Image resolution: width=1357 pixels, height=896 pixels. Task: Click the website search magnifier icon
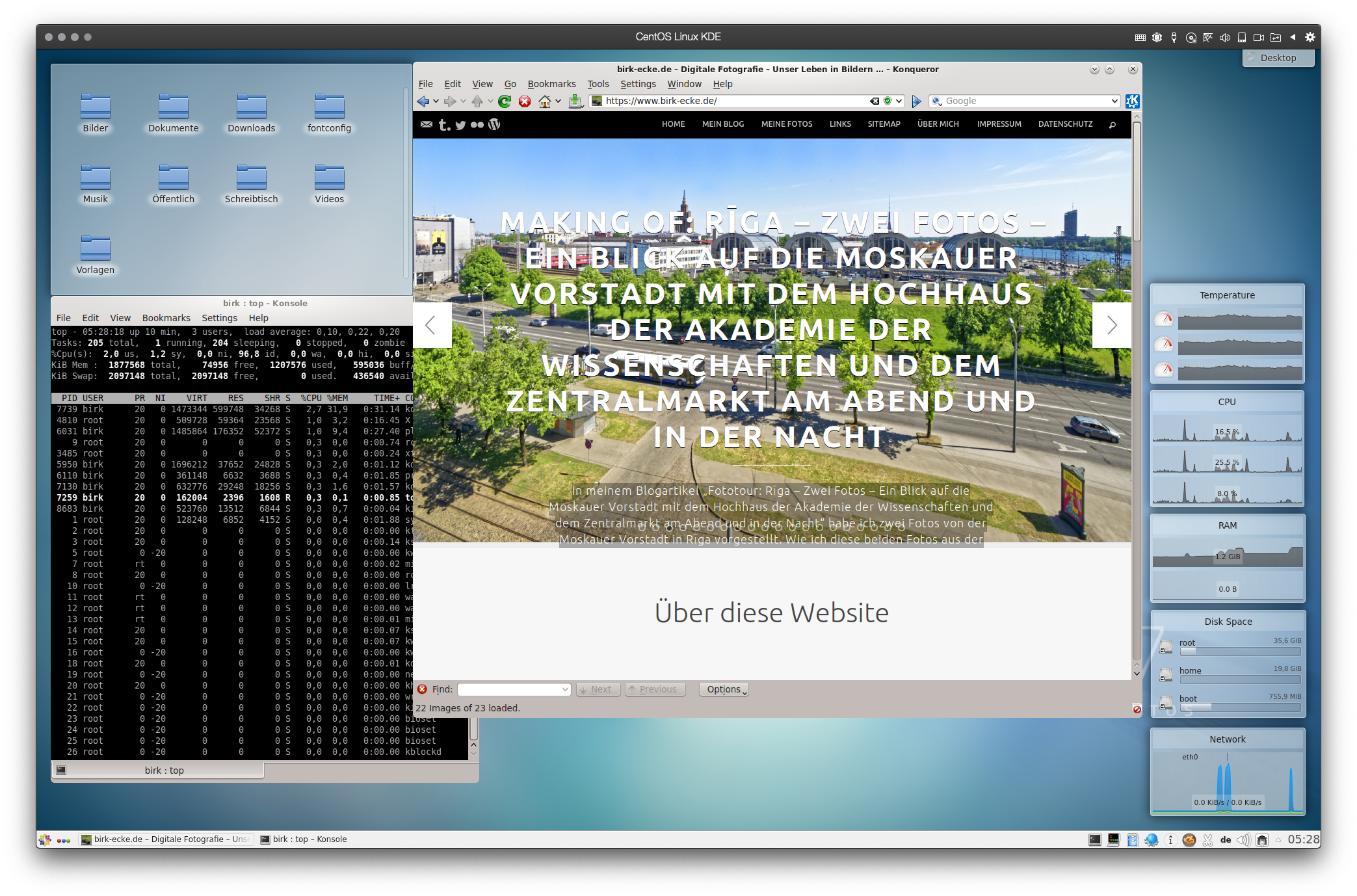tap(1113, 125)
